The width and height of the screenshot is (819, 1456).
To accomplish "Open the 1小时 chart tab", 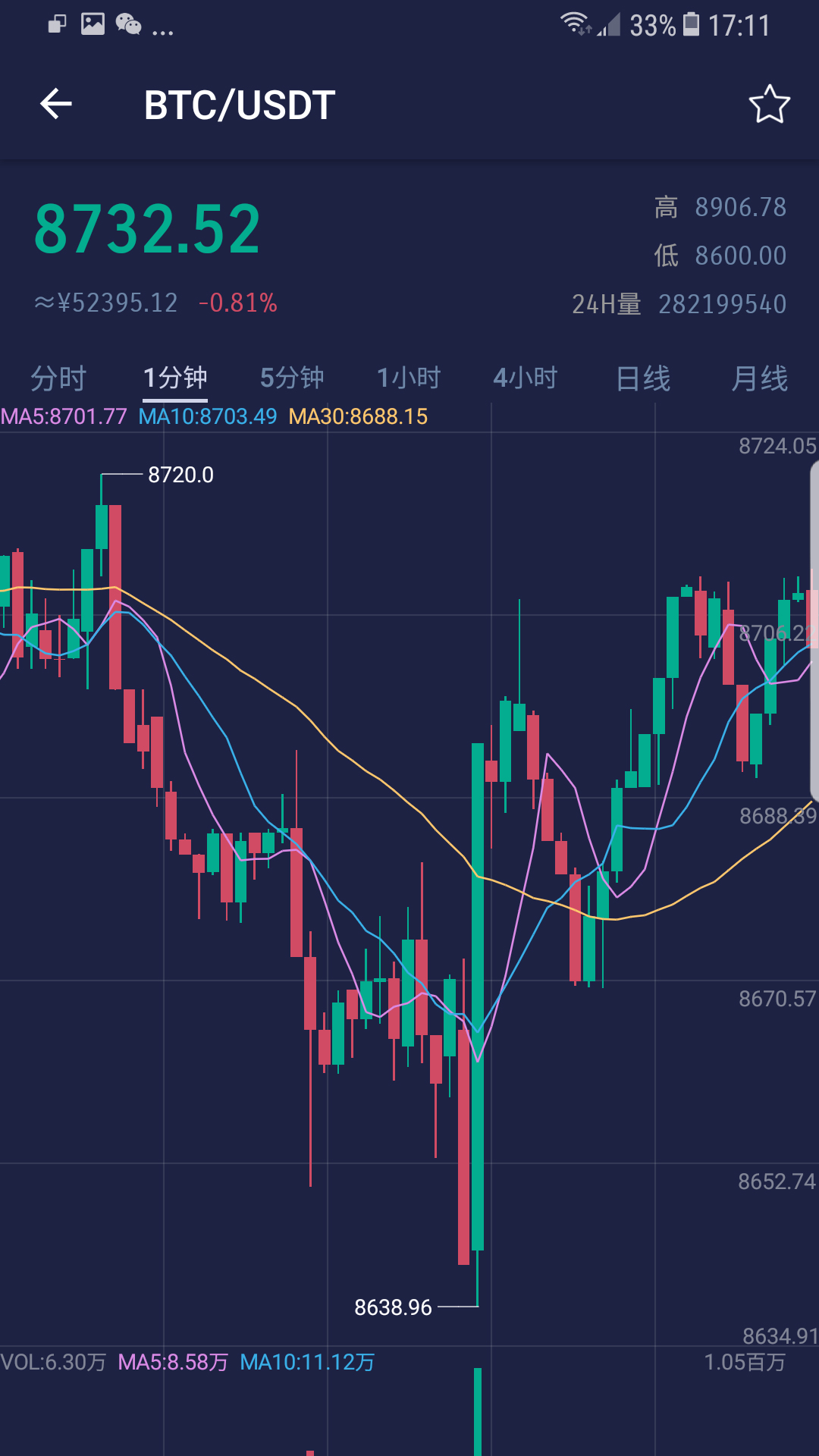I will (x=409, y=378).
